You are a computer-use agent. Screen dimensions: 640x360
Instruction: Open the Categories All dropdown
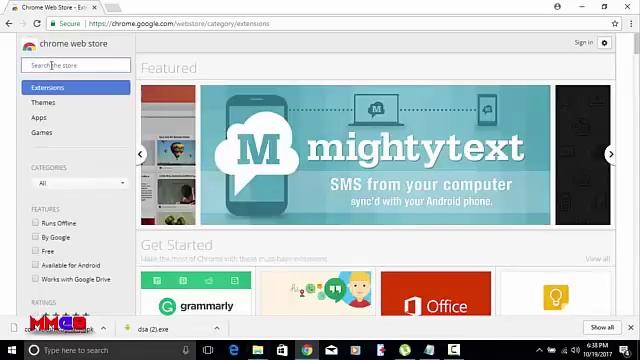coord(80,183)
